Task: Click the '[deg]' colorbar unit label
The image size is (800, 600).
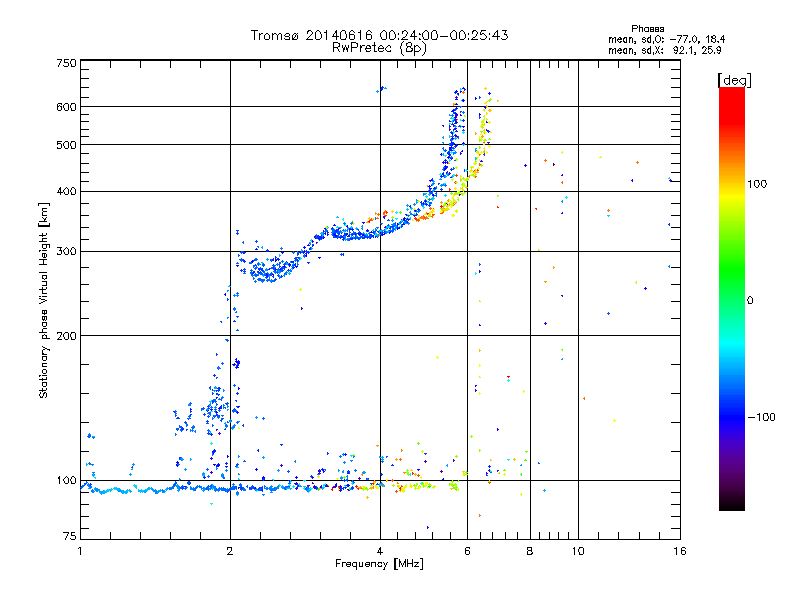Action: (734, 80)
